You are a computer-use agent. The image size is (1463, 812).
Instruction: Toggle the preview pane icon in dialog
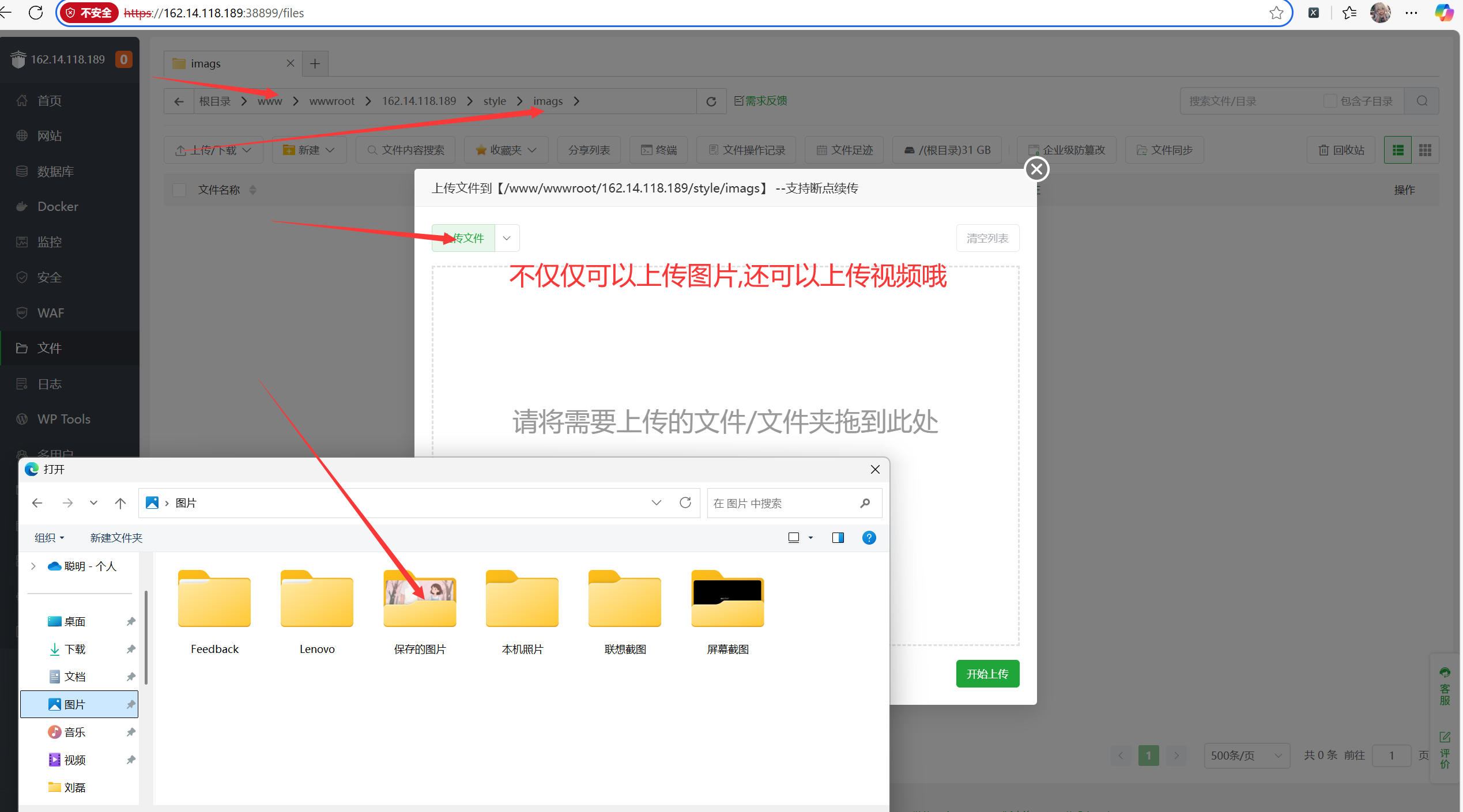tap(838, 538)
